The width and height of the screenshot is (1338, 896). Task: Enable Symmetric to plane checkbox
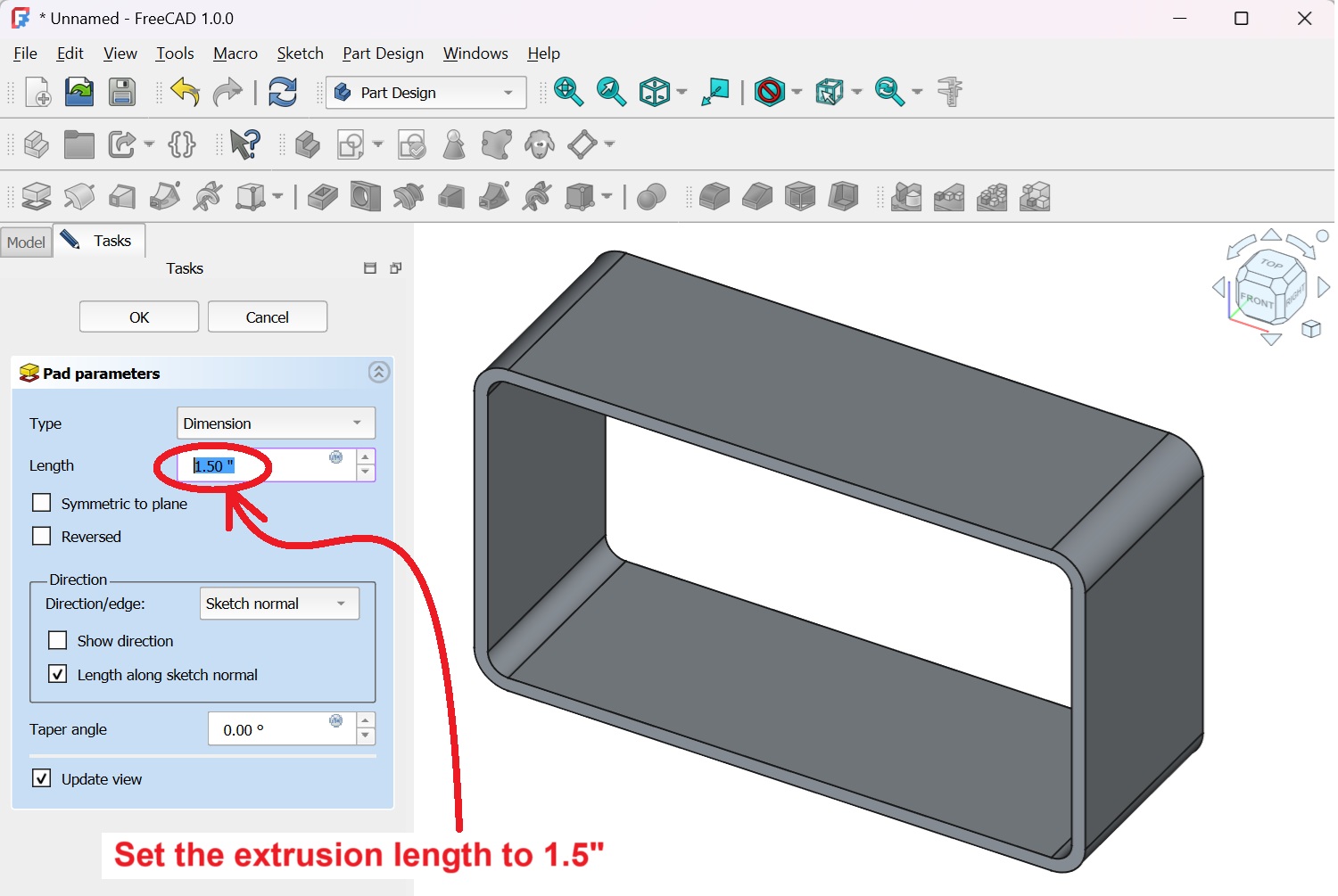[x=42, y=504]
